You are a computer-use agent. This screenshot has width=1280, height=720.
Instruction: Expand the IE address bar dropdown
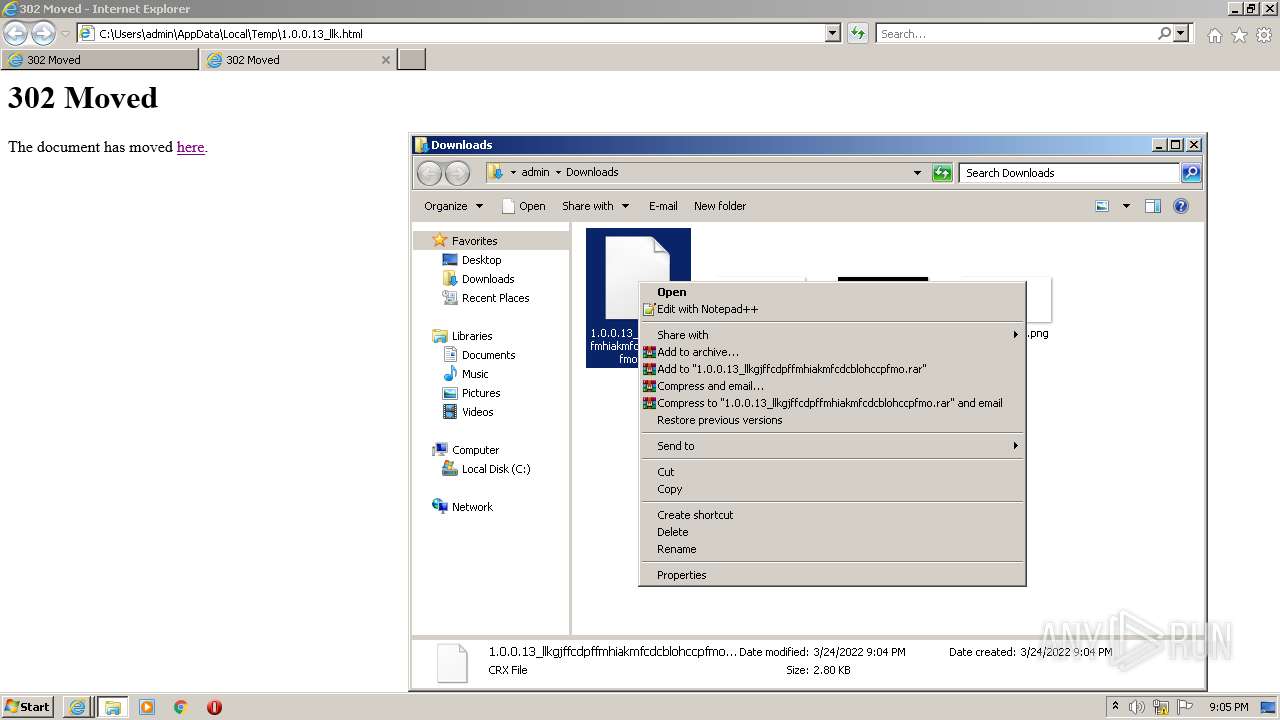(833, 33)
